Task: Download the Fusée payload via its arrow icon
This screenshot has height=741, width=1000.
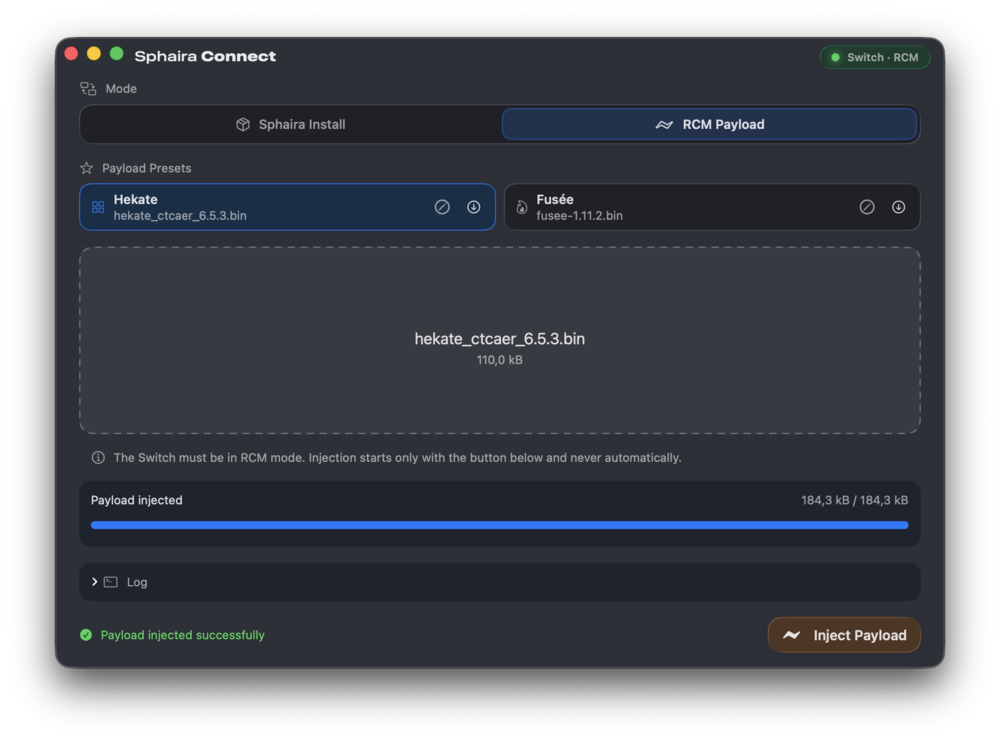Action: 898,207
